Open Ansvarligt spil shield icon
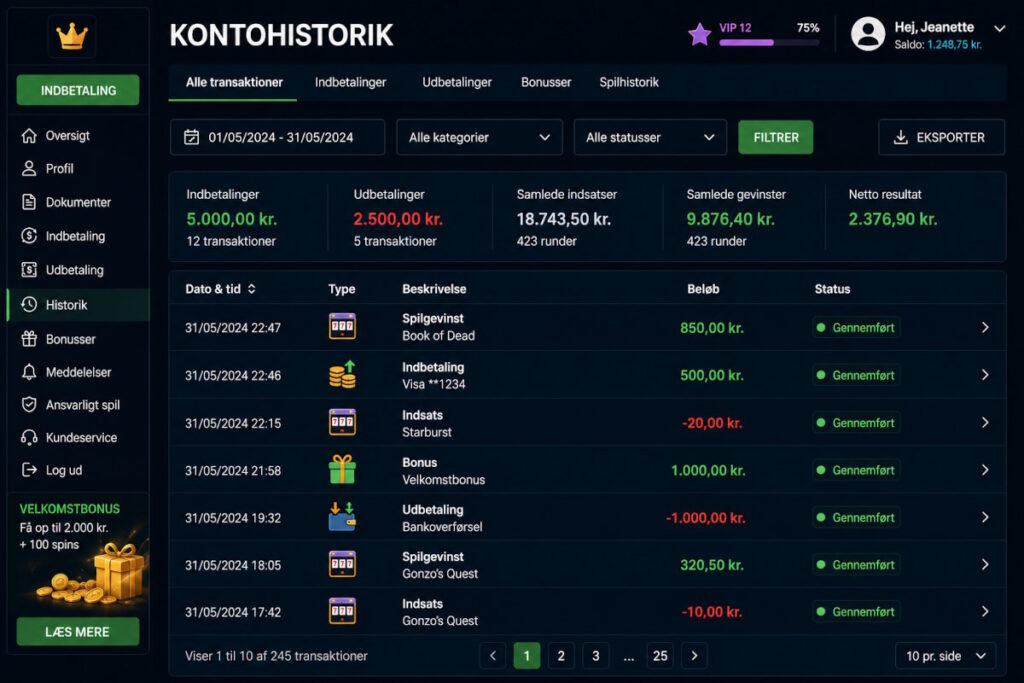 coord(29,405)
